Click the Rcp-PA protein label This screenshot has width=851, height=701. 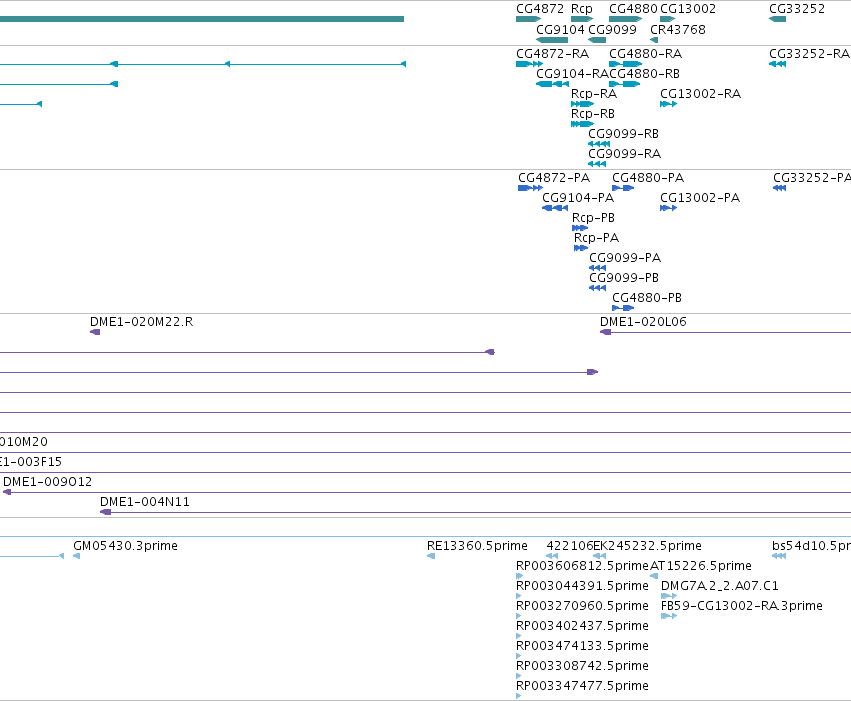click(x=596, y=238)
